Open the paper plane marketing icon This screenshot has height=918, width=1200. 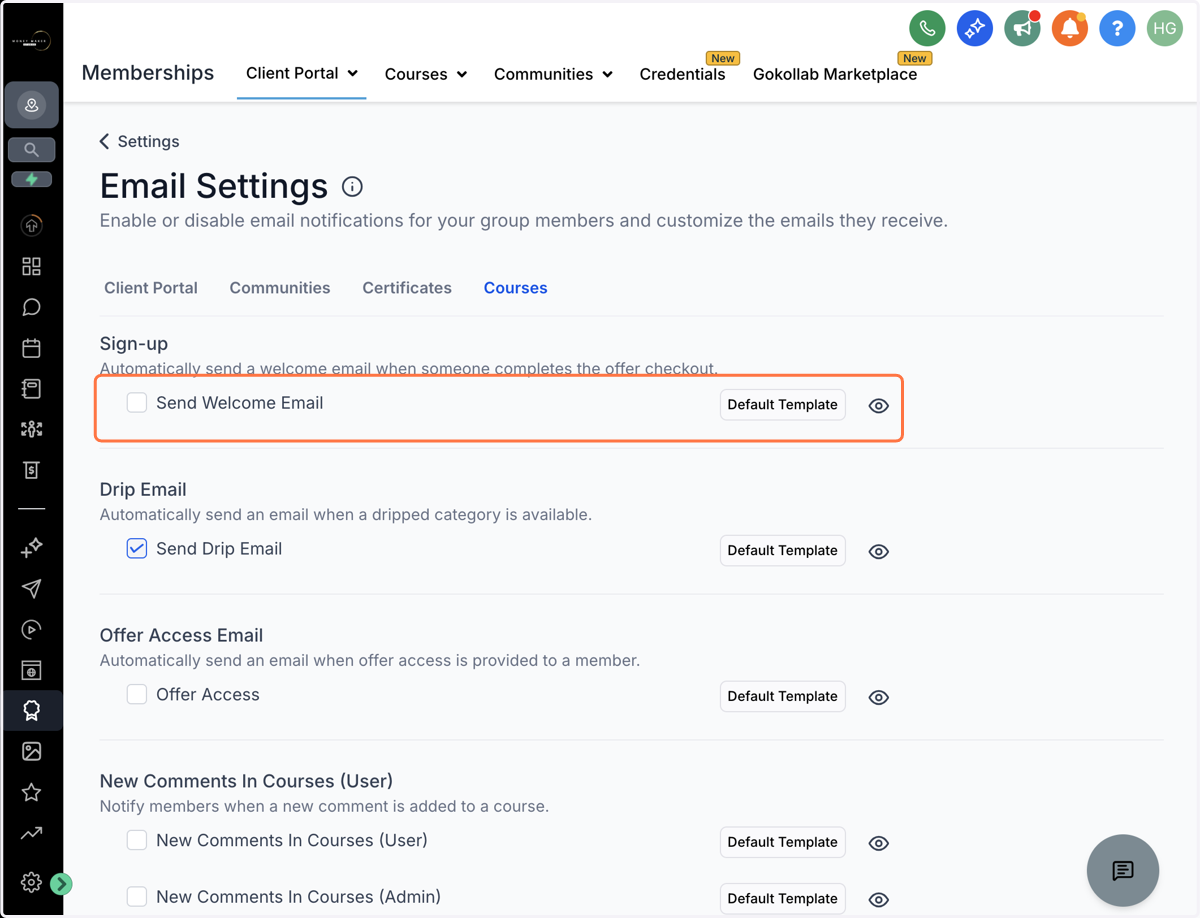coord(31,588)
